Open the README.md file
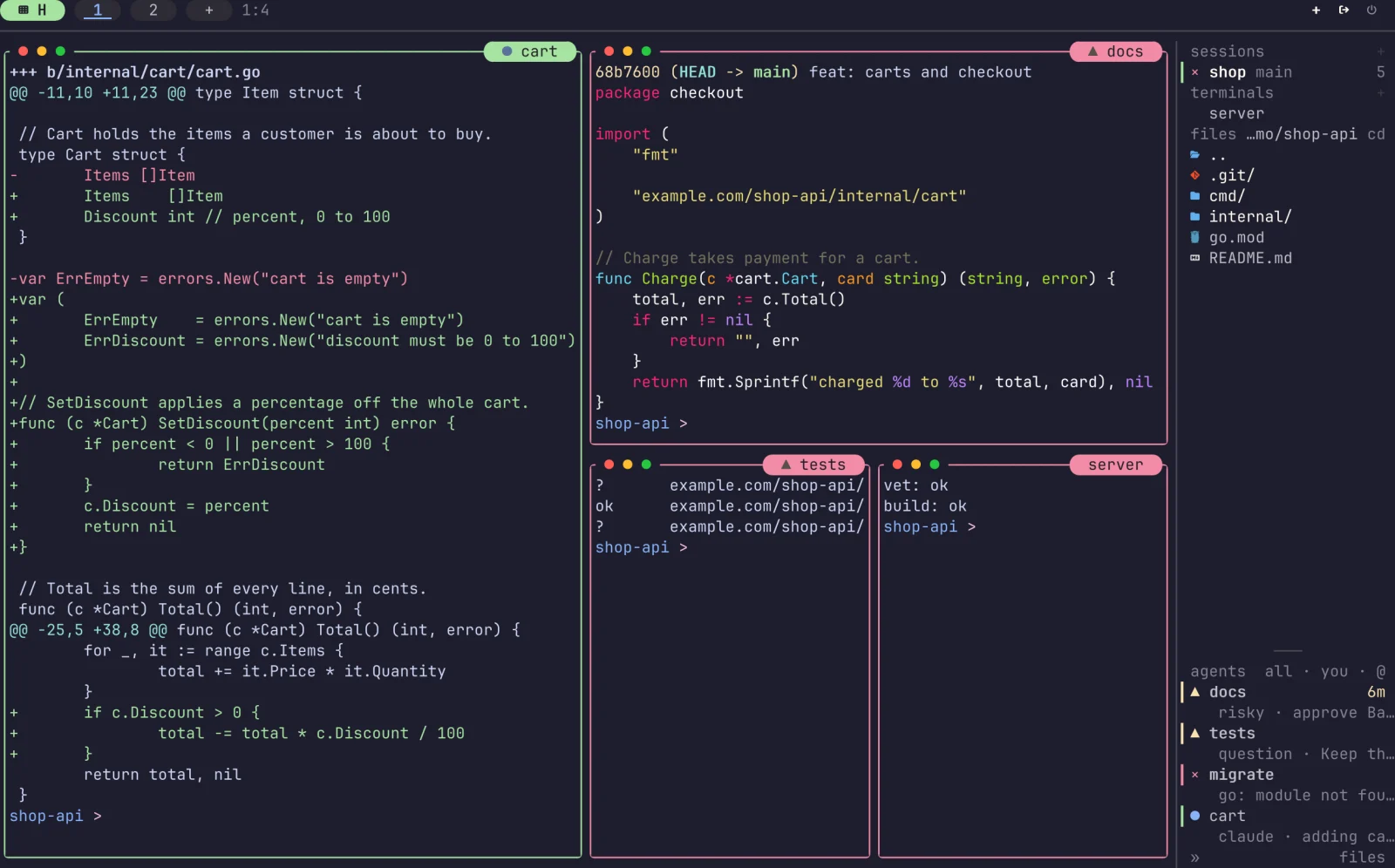The image size is (1395, 868). pos(1250,259)
